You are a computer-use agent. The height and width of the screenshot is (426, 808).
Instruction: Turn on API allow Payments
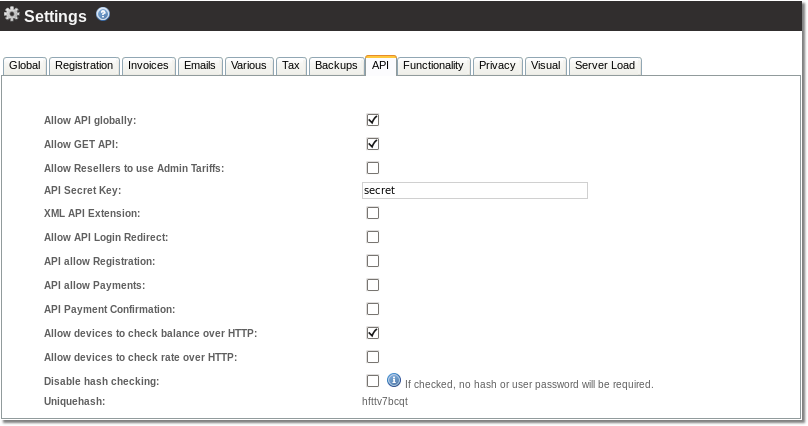(x=373, y=285)
